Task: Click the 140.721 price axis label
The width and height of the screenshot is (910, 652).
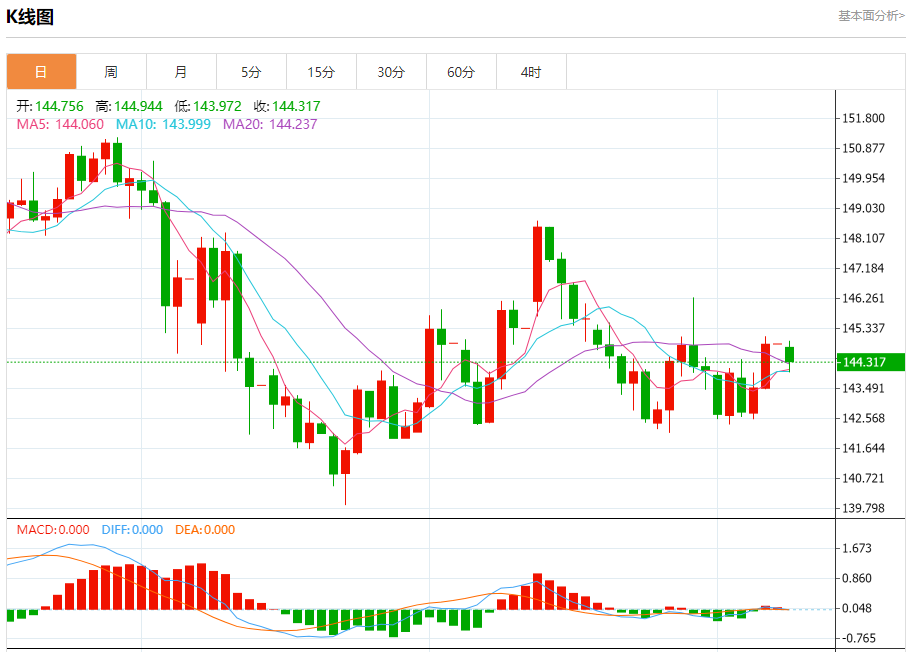Action: tap(864, 478)
